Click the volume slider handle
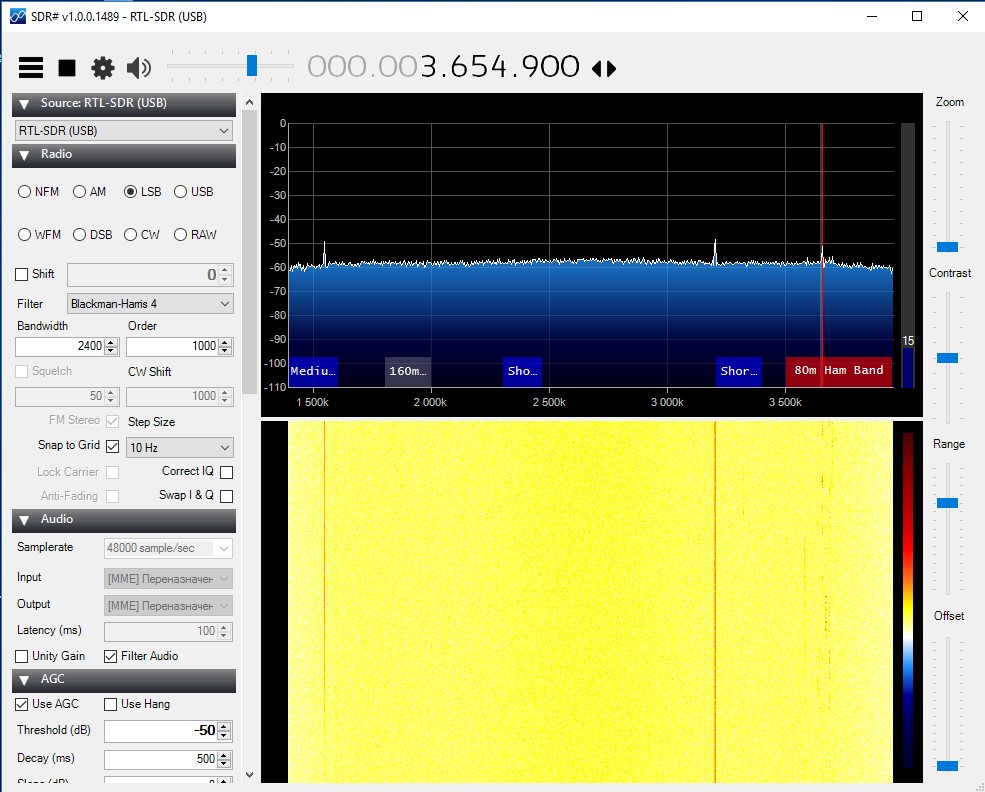The height and width of the screenshot is (792, 985). 252,65
